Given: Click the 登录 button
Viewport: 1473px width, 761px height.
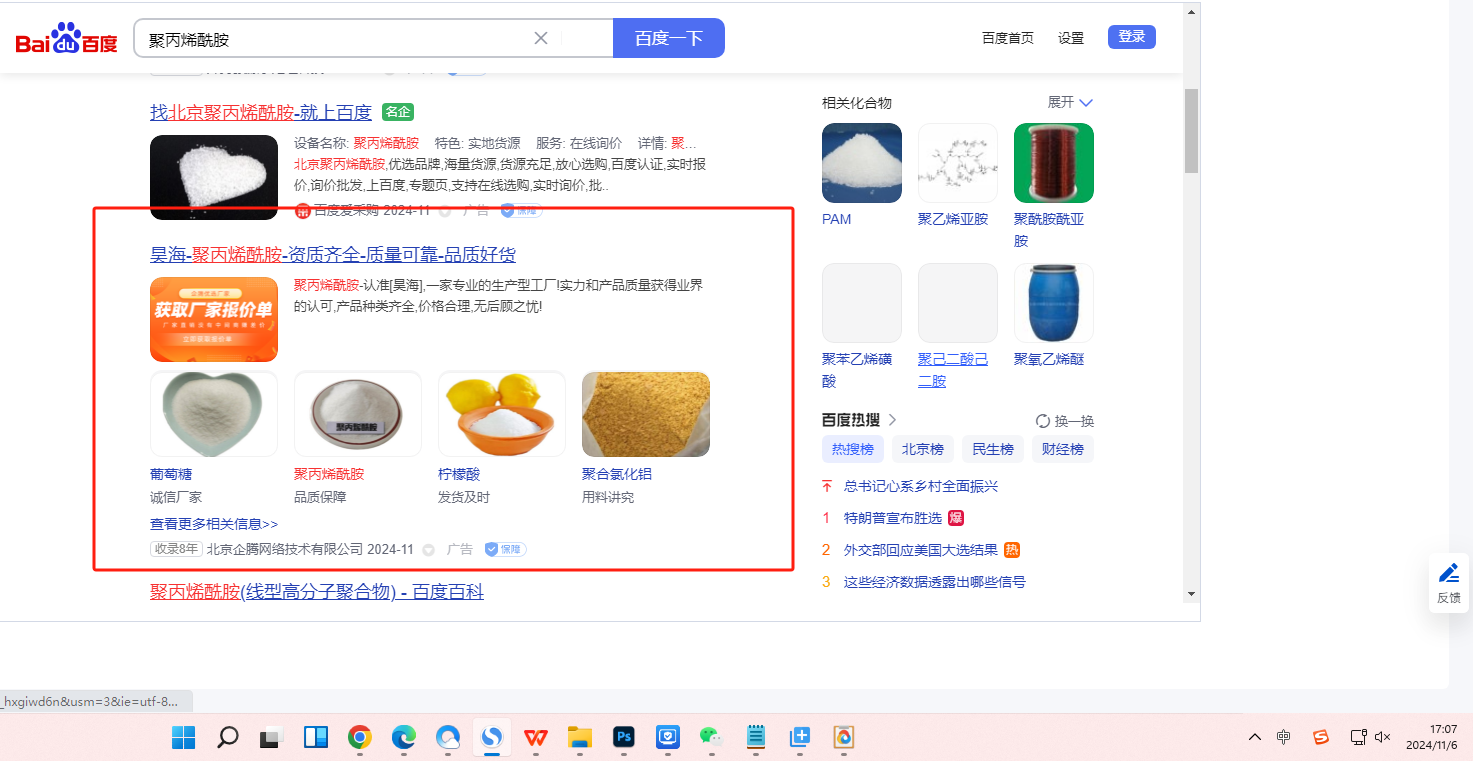Looking at the screenshot, I should 1132,37.
